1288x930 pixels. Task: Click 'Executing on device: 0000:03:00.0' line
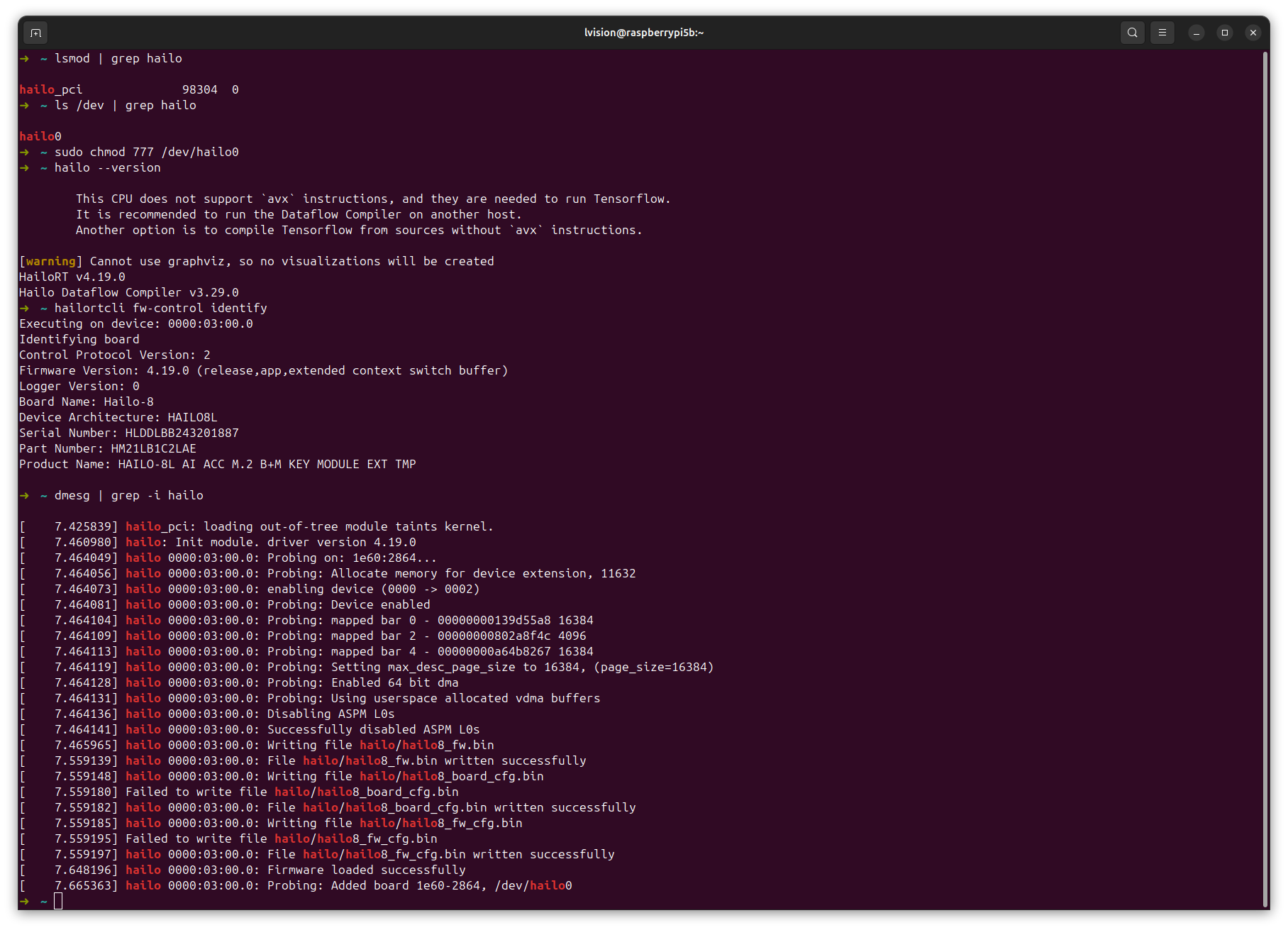136,324
